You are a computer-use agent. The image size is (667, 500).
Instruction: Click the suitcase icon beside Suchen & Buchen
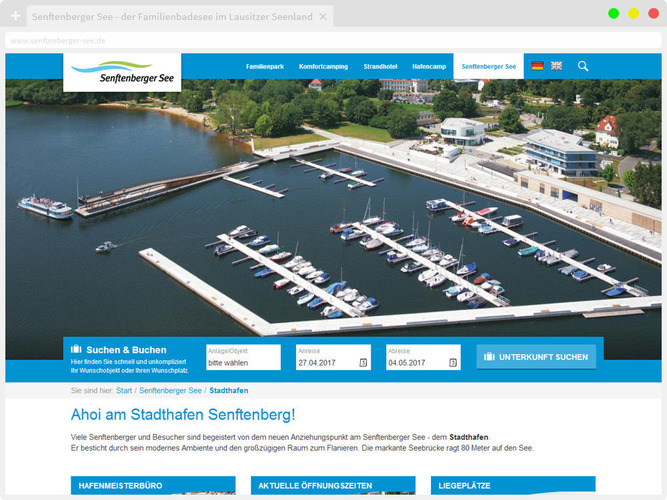76,349
